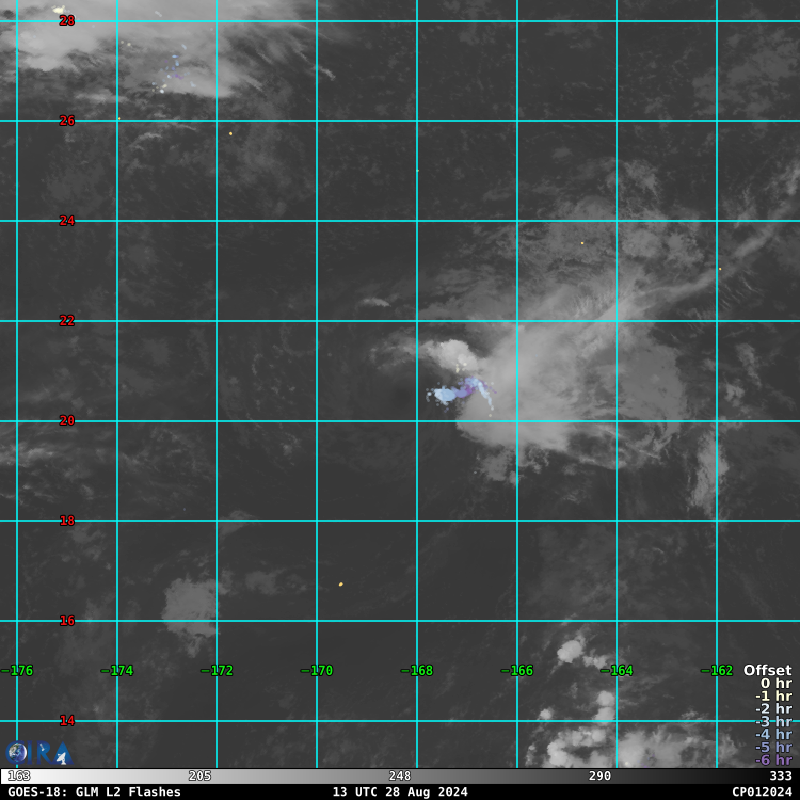Click the colorbar value 248

click(x=399, y=776)
